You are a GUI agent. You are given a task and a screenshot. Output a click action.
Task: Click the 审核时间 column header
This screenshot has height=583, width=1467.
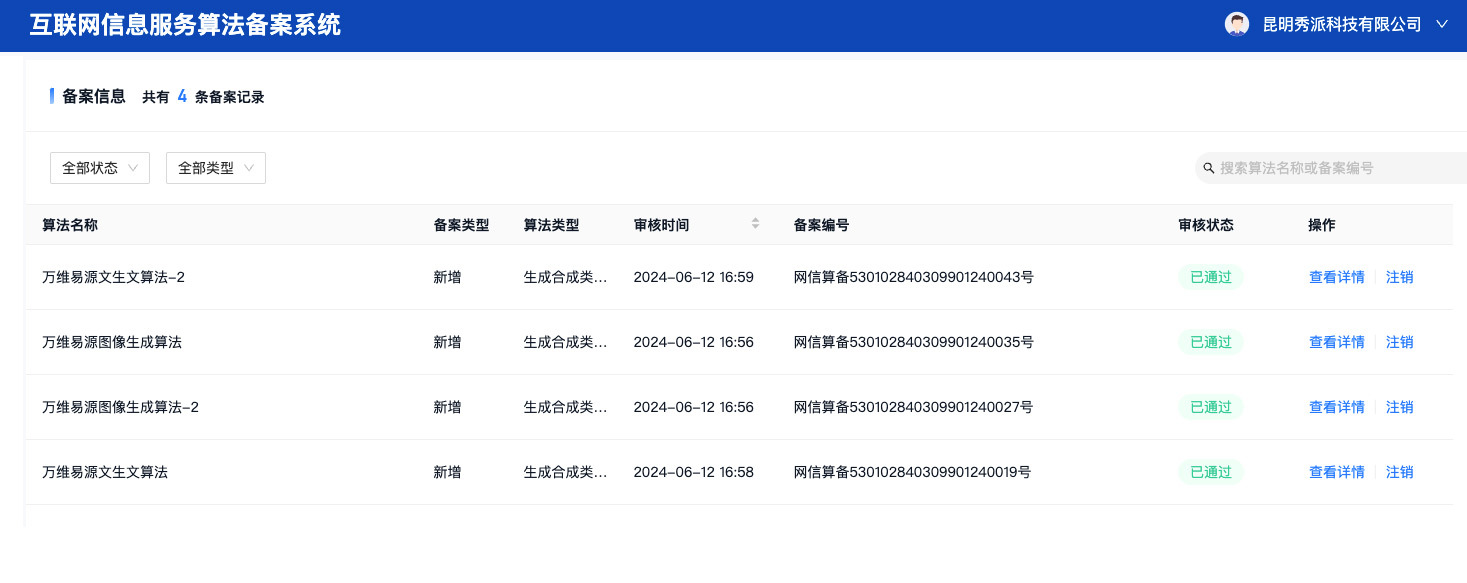pos(661,225)
